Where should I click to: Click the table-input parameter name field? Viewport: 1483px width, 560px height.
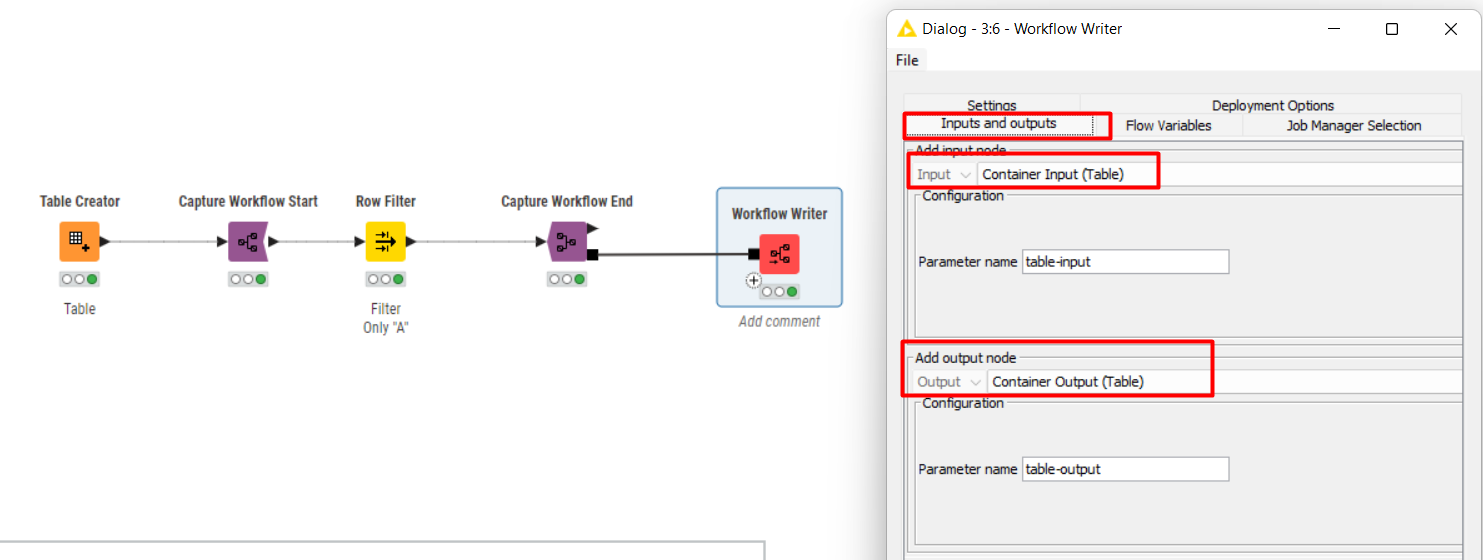tap(1126, 262)
